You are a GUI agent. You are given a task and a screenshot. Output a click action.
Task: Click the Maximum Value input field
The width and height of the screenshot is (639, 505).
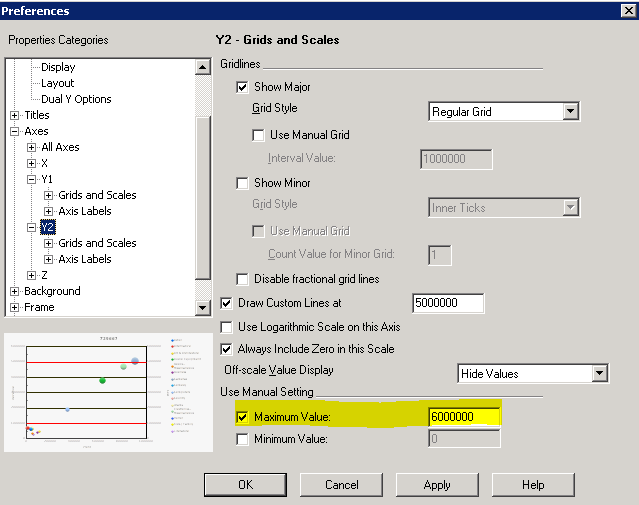click(463, 417)
